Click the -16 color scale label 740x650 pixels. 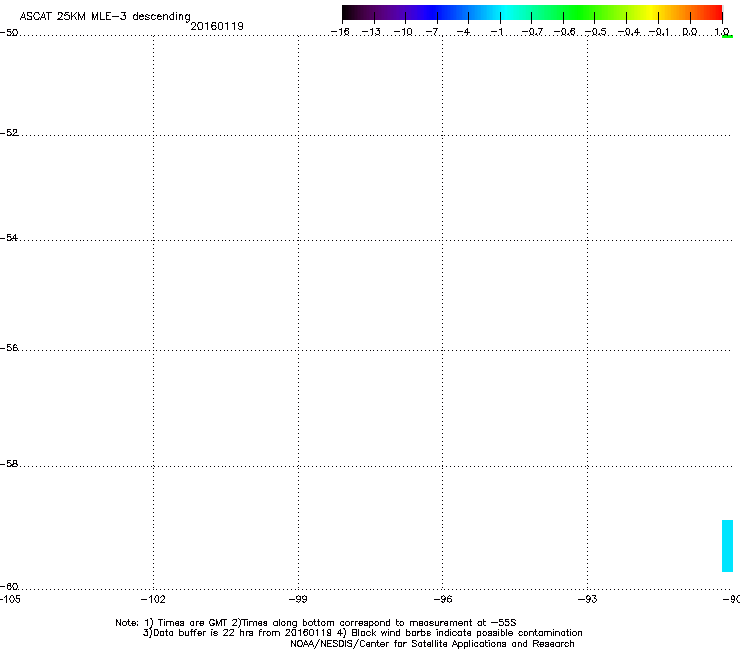click(x=340, y=32)
